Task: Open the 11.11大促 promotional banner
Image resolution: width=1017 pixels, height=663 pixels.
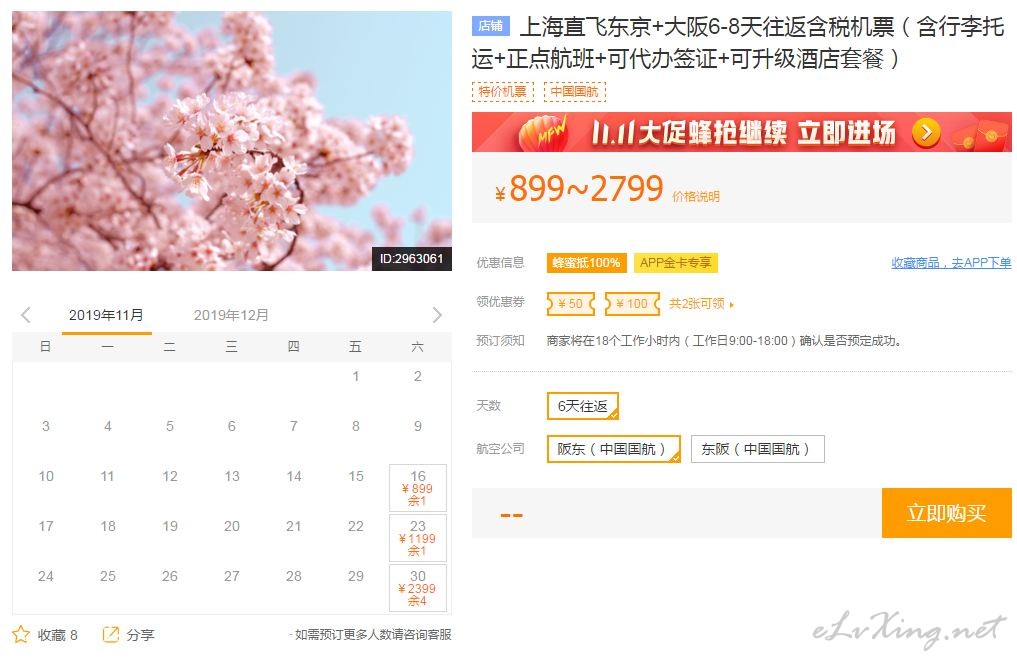Action: [x=741, y=132]
